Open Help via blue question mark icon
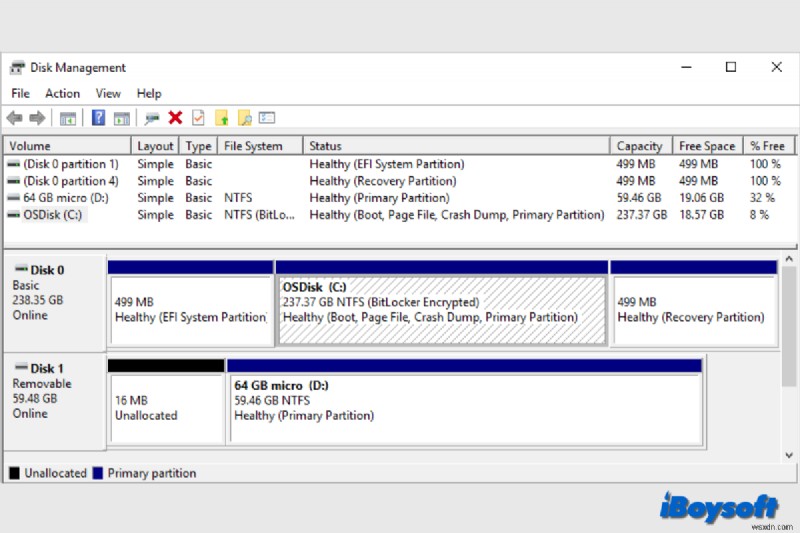Screen dimensions: 800x533 click(x=98, y=118)
